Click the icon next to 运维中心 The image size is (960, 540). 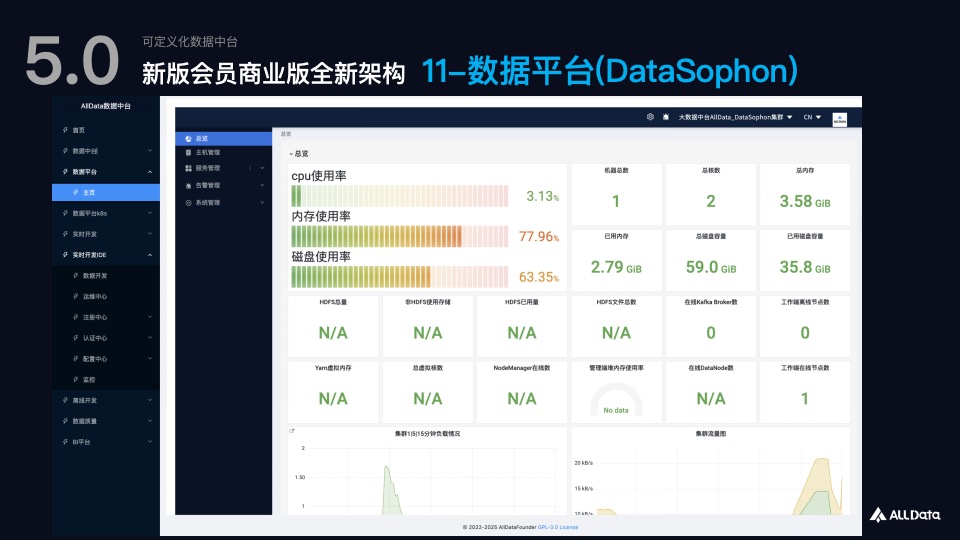point(75,296)
